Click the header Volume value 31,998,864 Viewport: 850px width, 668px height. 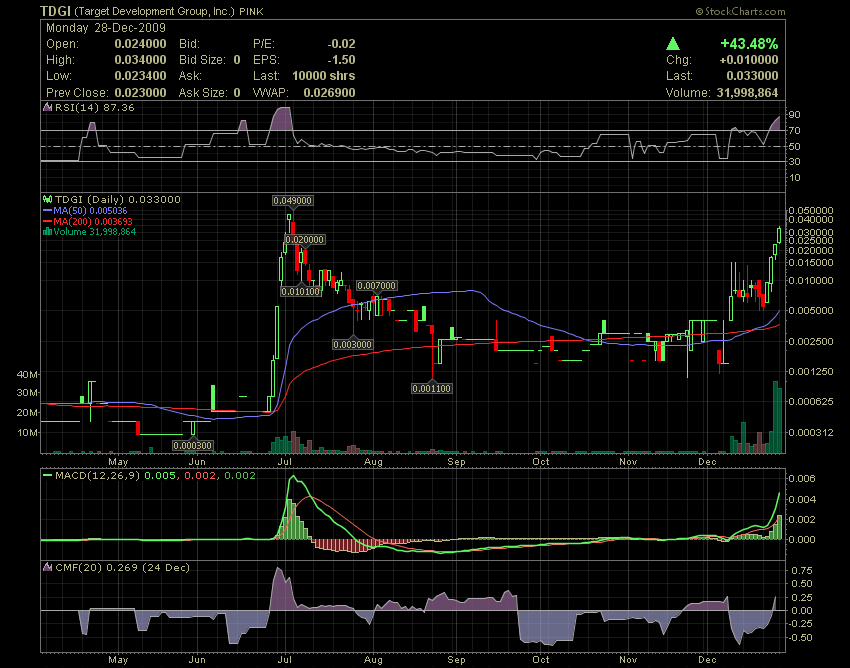click(x=748, y=93)
